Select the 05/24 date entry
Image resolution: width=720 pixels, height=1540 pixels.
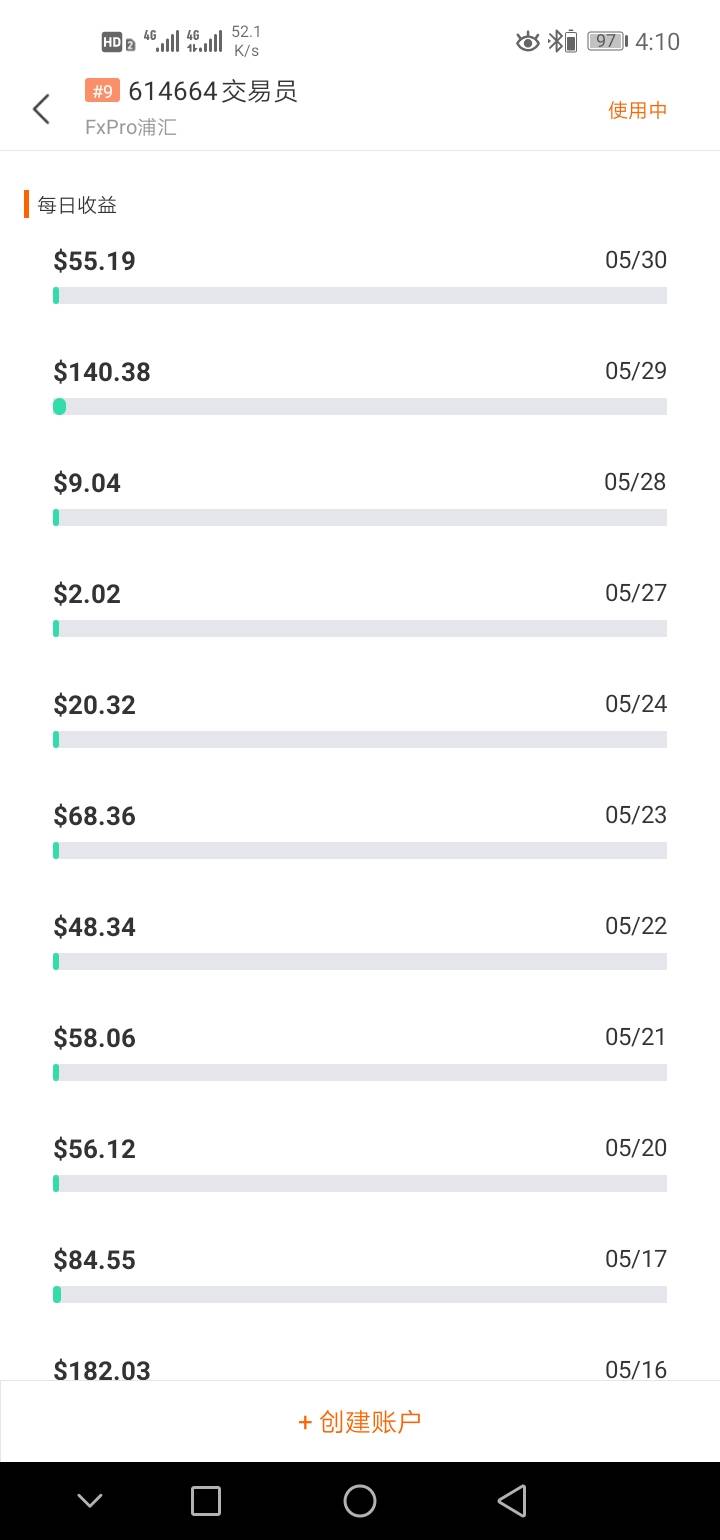[x=636, y=704]
